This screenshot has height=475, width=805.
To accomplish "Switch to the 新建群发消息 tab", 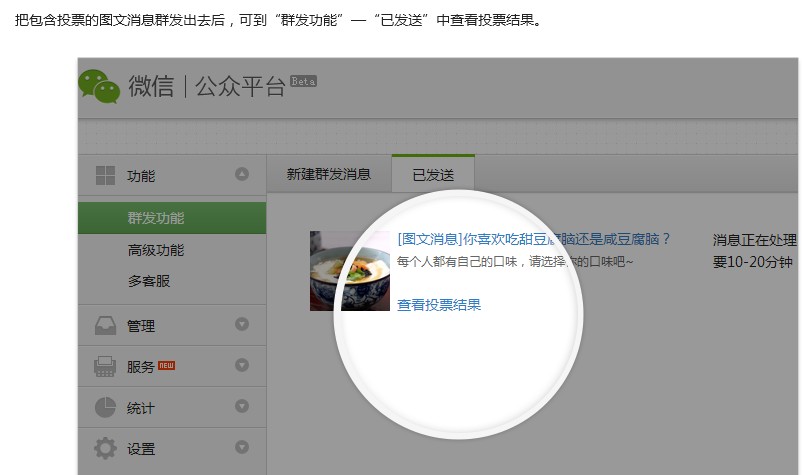I will pos(328,174).
